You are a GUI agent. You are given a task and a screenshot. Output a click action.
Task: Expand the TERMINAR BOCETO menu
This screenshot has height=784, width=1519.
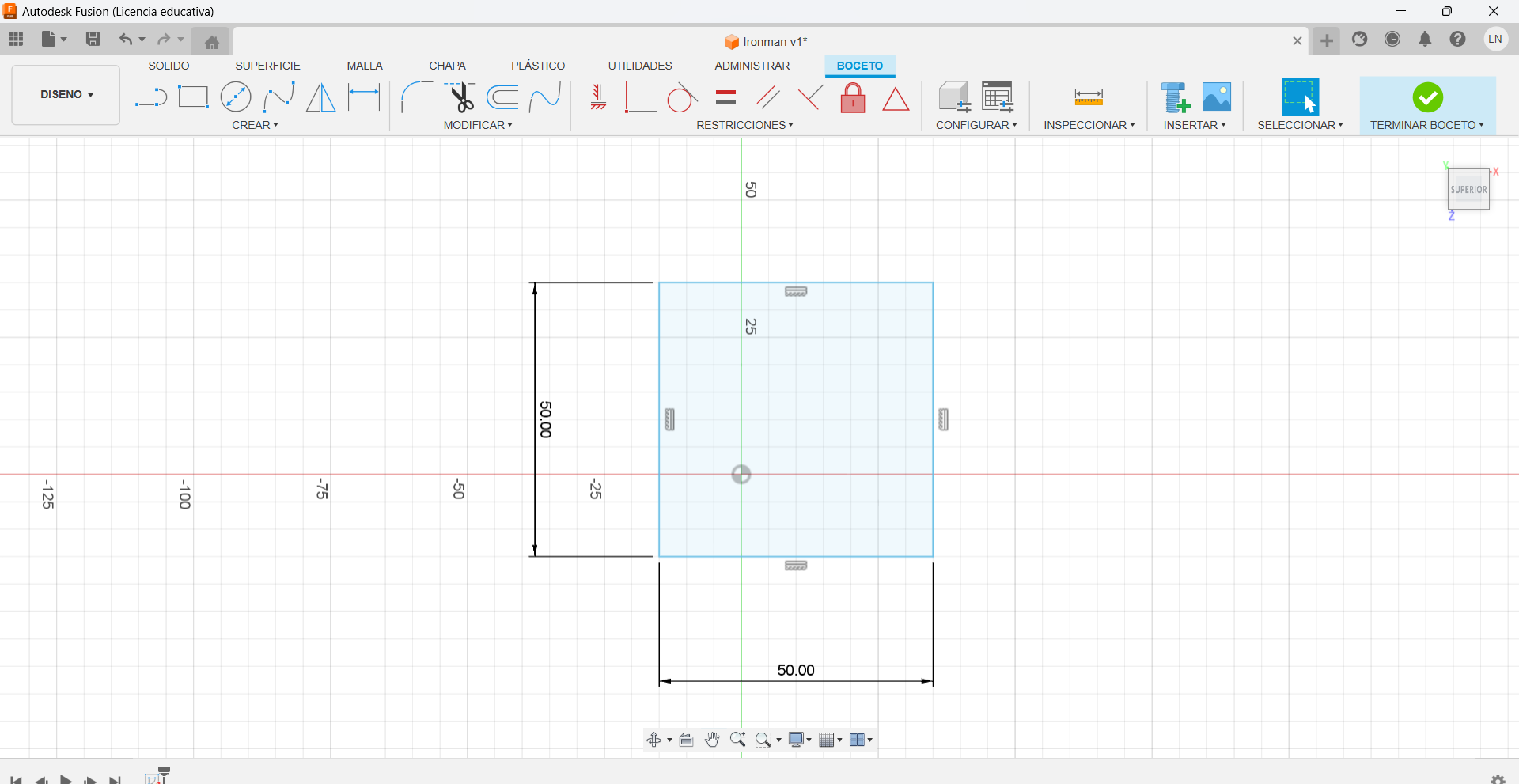coord(1427,125)
